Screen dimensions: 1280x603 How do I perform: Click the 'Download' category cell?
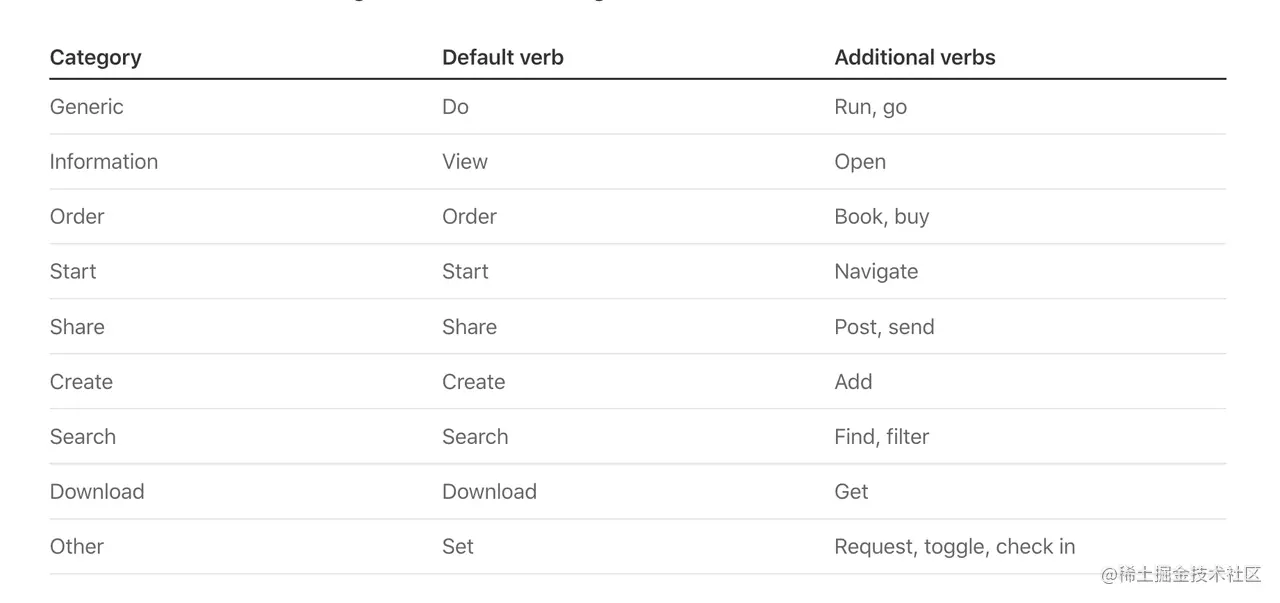pyautogui.click(x=97, y=492)
